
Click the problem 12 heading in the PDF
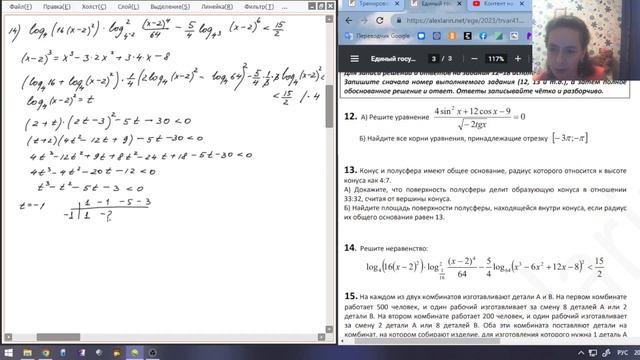(351, 116)
